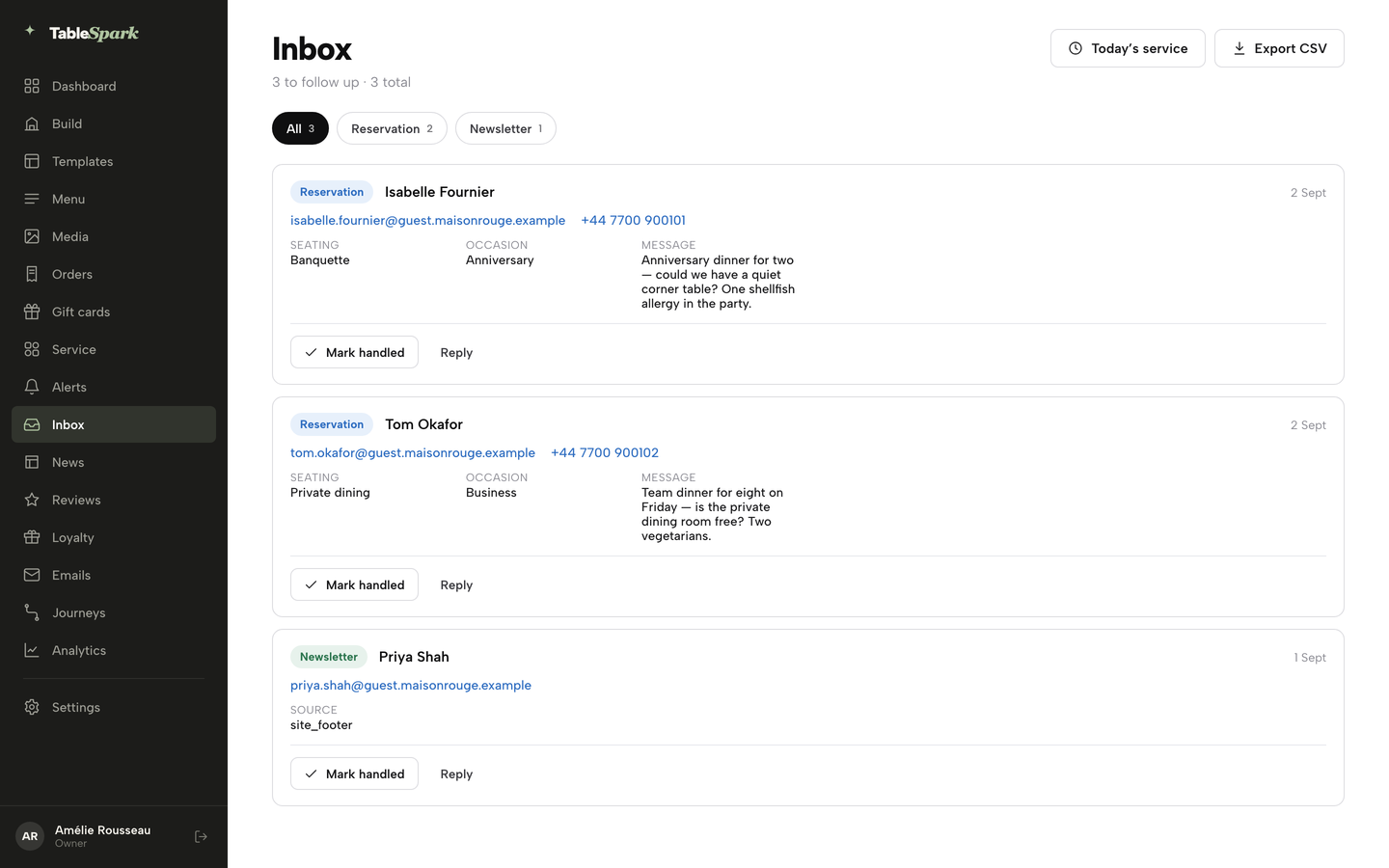
Task: Mark Tom Okafor's message handled
Action: click(x=354, y=584)
